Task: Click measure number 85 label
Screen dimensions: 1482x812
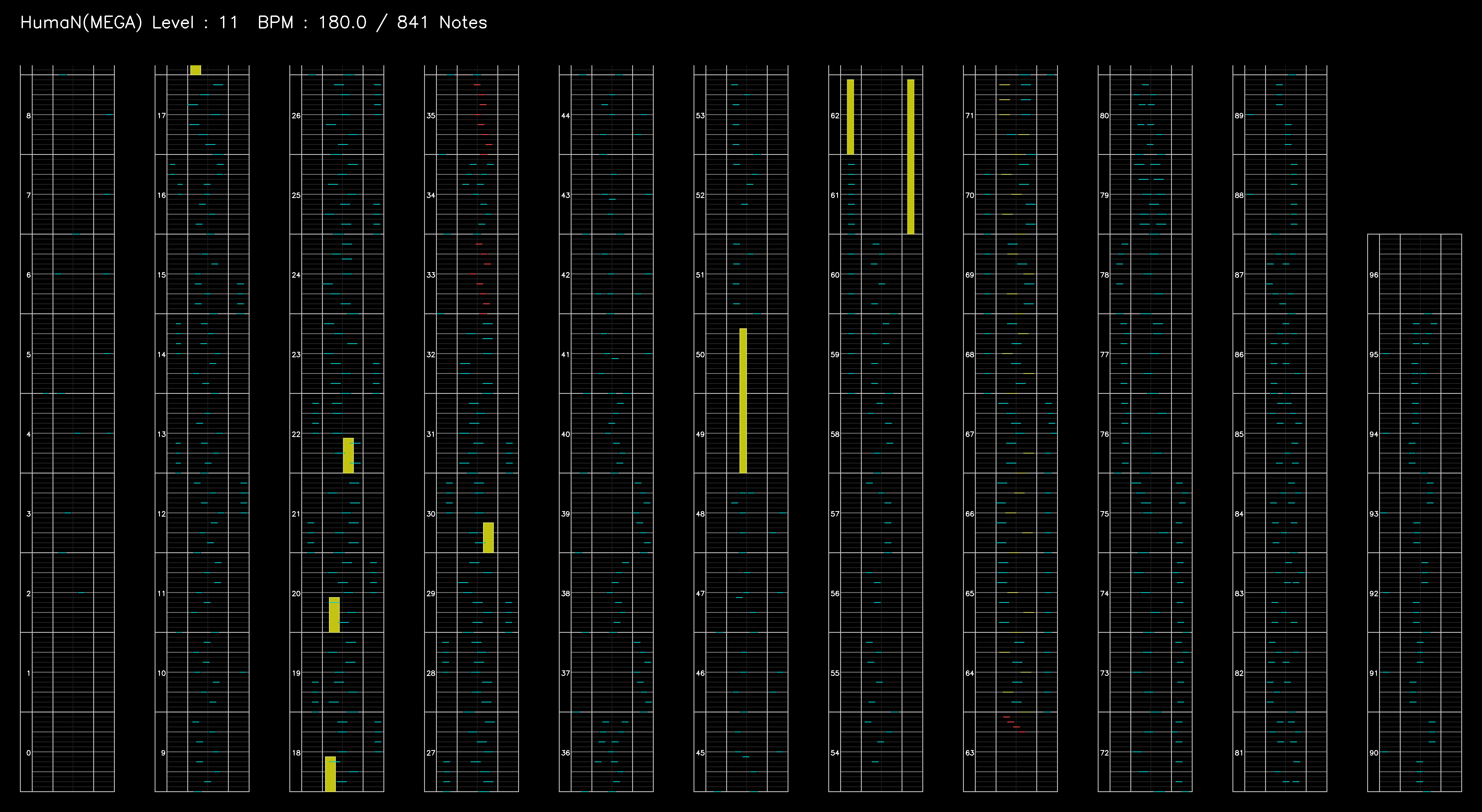Action: pos(1239,434)
